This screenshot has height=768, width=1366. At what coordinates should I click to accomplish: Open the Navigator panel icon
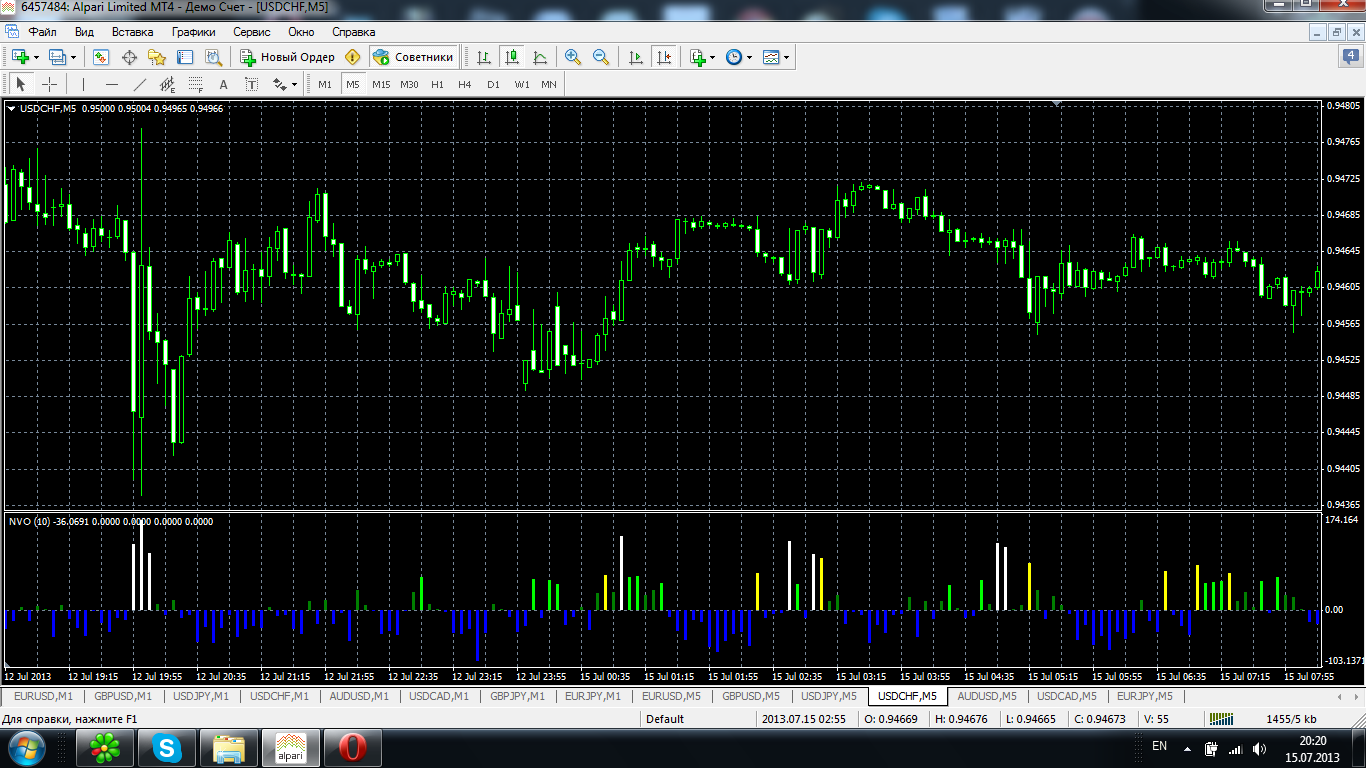157,57
